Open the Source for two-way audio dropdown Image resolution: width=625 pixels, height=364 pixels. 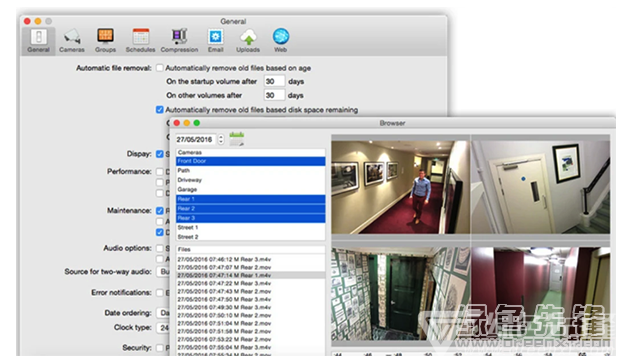tap(163, 272)
